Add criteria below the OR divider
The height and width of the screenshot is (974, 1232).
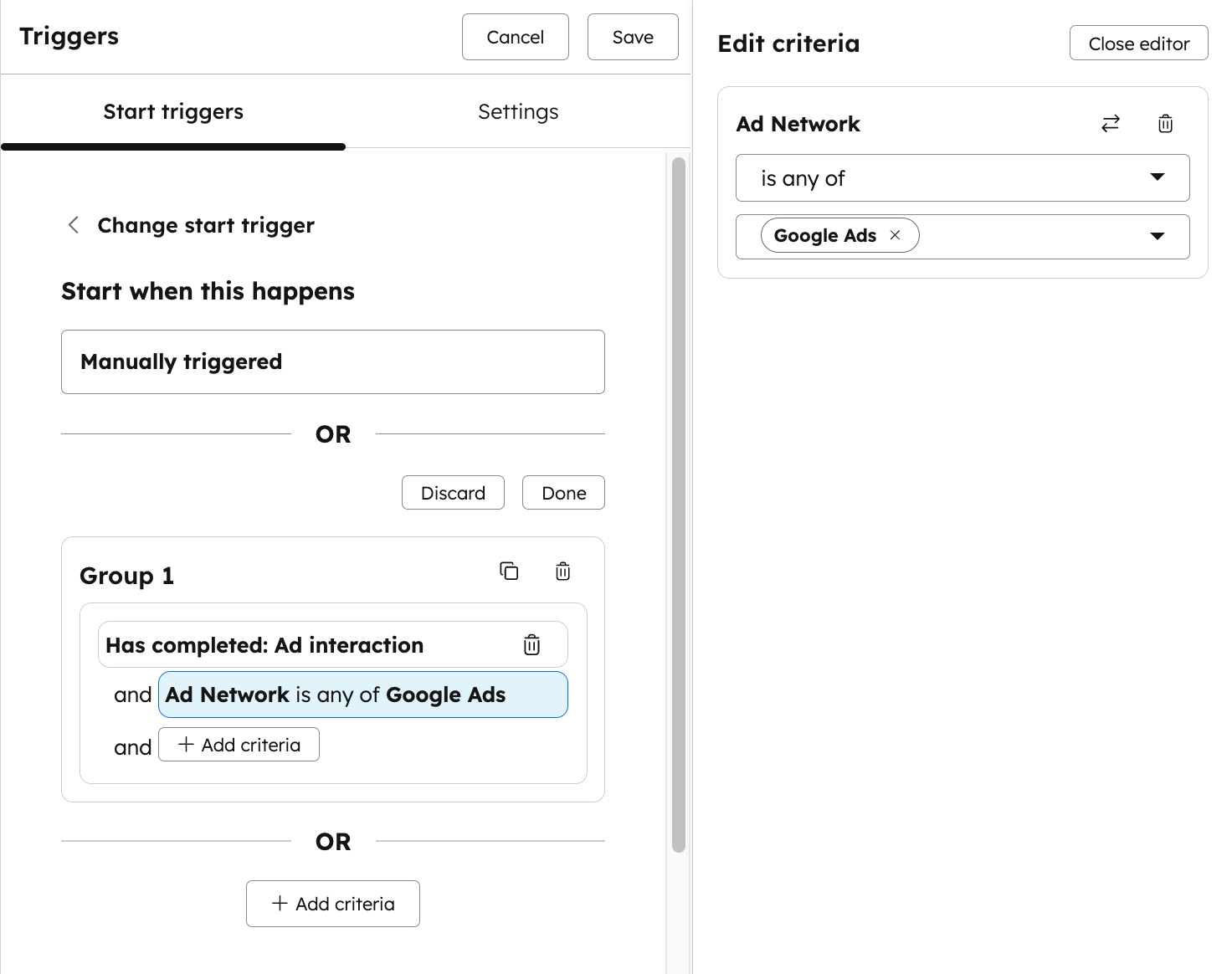(332, 903)
